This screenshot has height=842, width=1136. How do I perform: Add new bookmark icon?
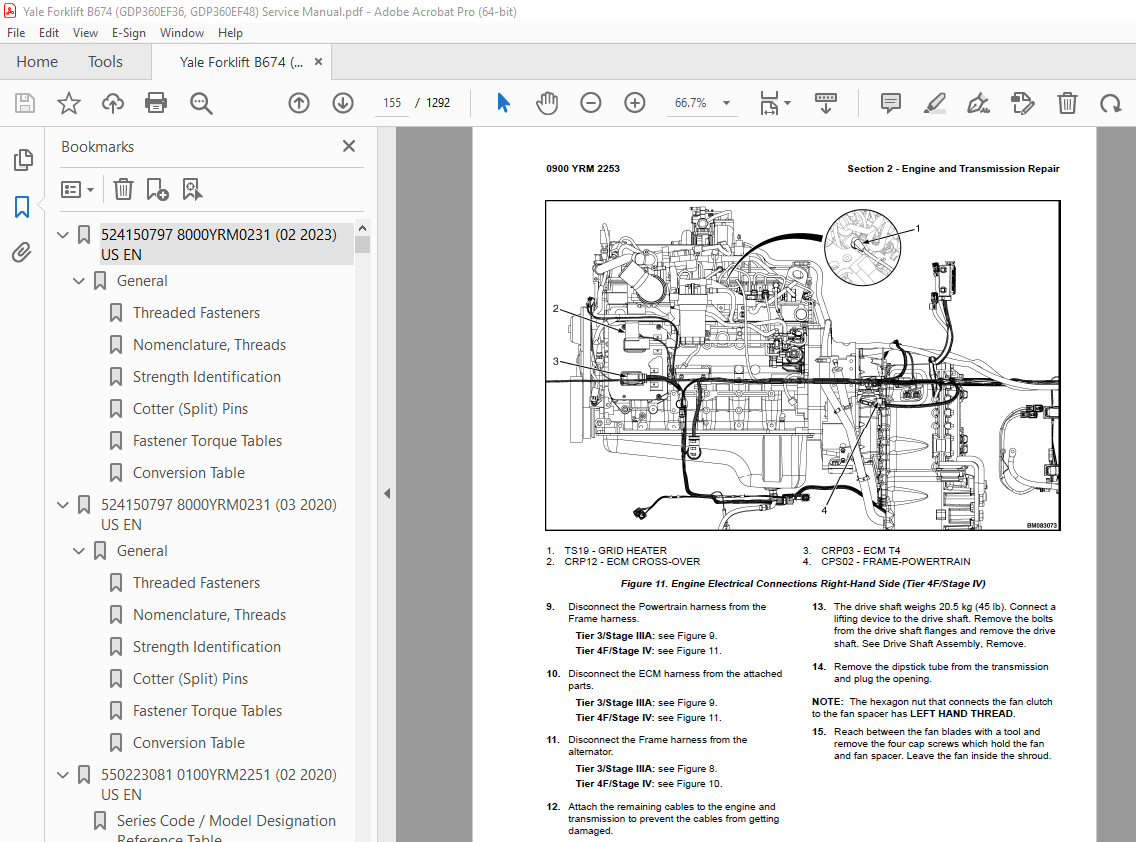pyautogui.click(x=157, y=189)
